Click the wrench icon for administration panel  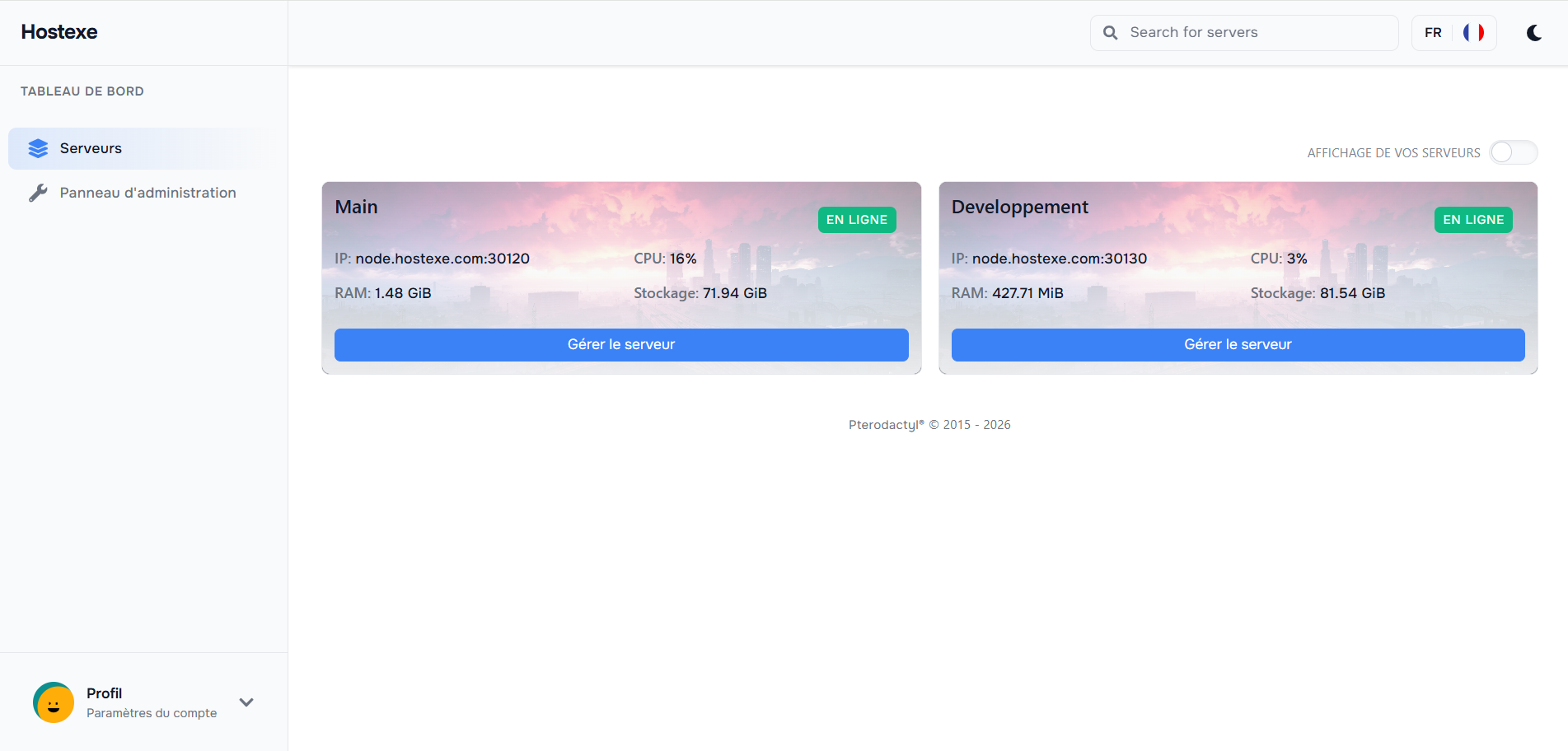(38, 193)
